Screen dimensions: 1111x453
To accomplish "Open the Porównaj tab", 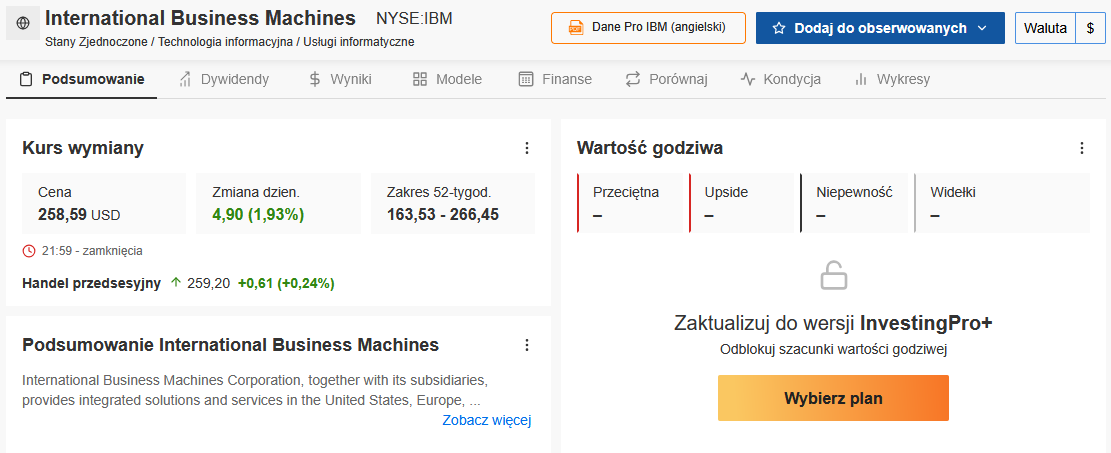I will coord(666,79).
